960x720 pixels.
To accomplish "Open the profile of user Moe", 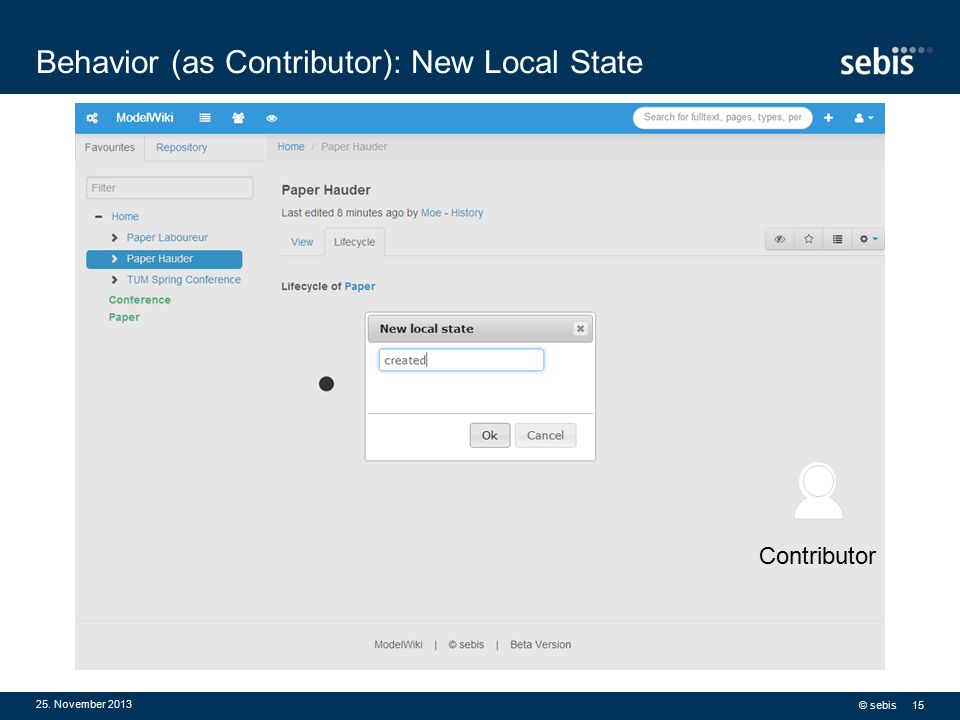I will click(431, 213).
